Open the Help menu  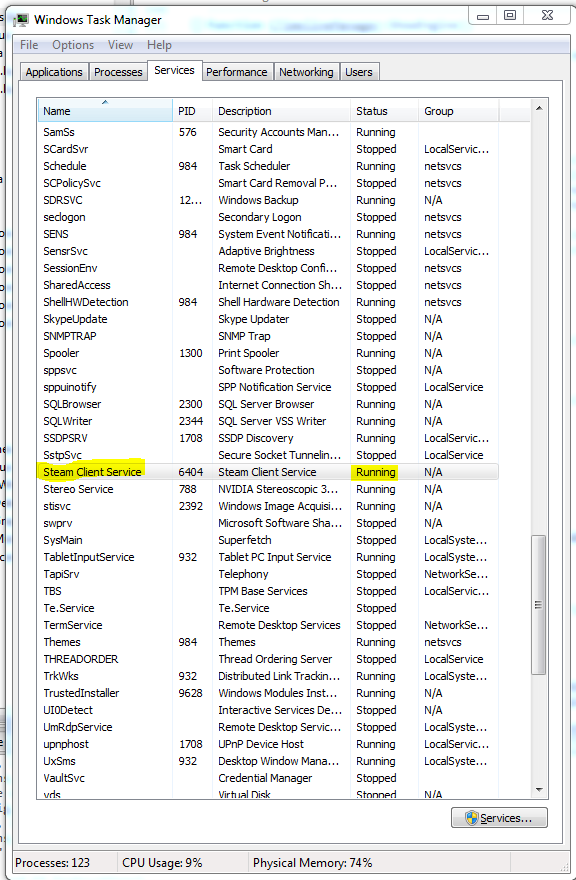coord(159,45)
